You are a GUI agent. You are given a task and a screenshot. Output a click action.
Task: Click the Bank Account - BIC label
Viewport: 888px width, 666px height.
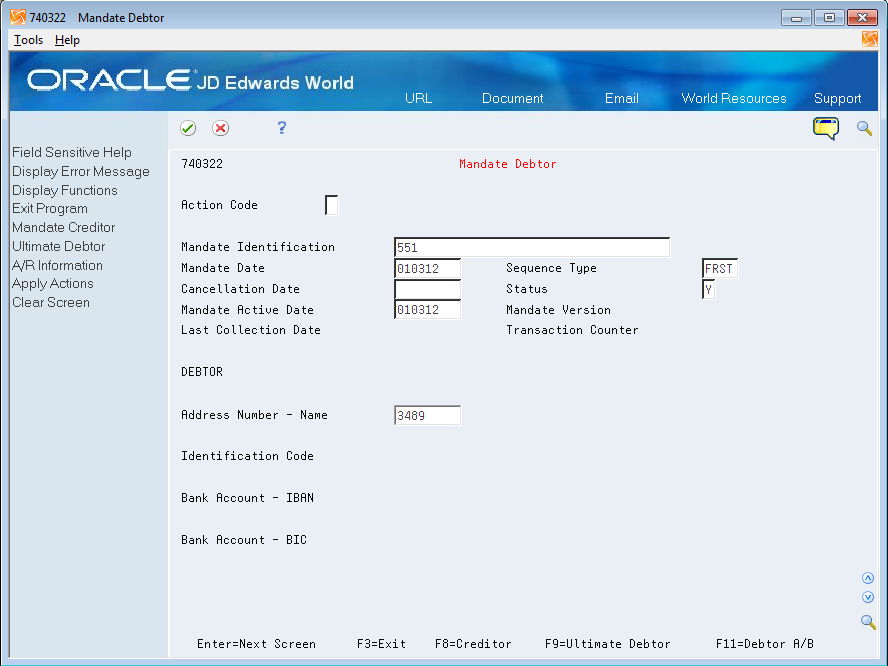(x=244, y=540)
